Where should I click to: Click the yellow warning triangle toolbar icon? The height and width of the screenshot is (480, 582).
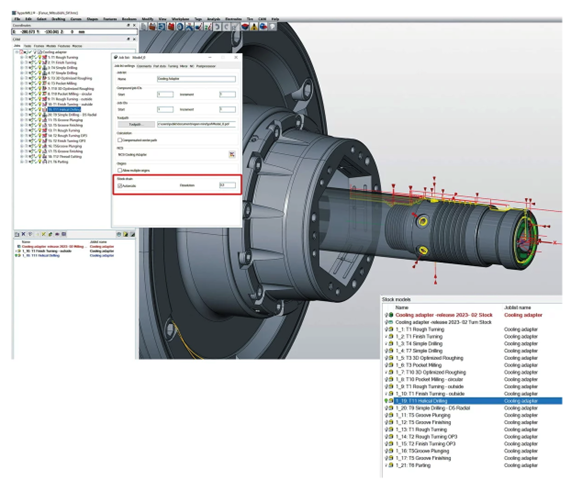[x=254, y=27]
